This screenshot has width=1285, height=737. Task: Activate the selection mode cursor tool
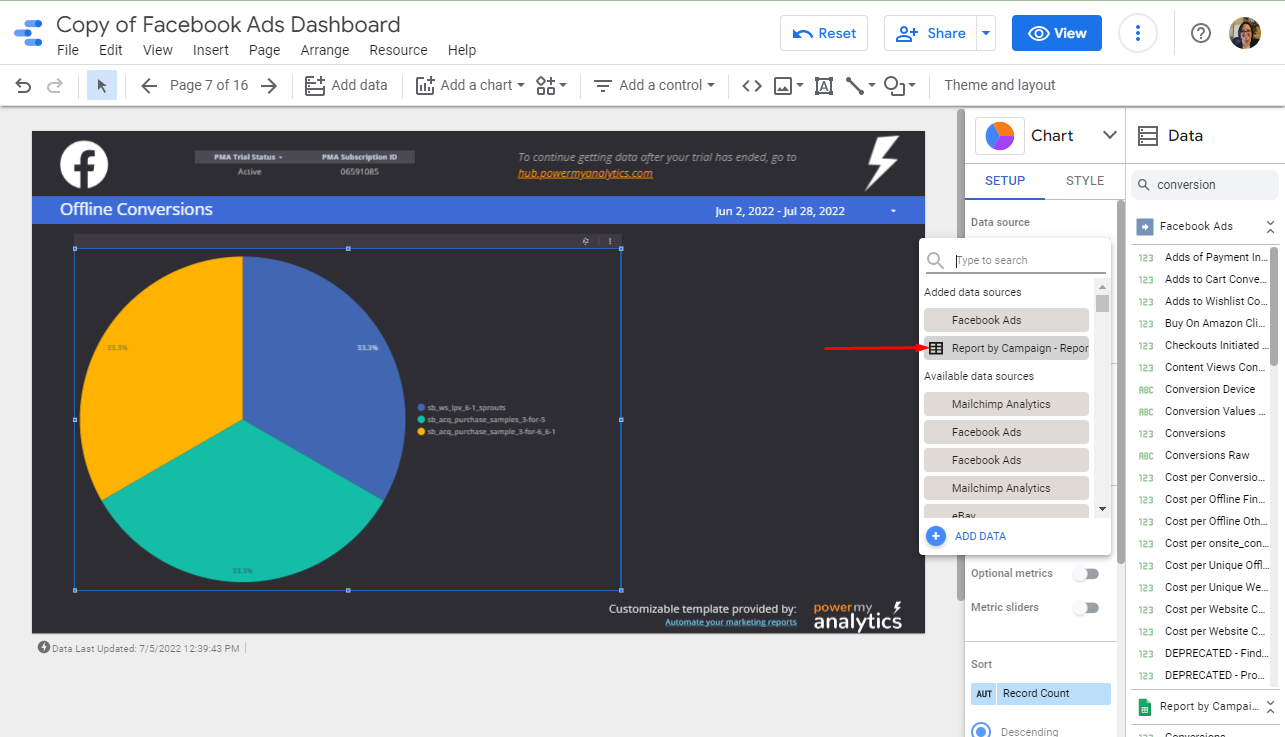[102, 86]
